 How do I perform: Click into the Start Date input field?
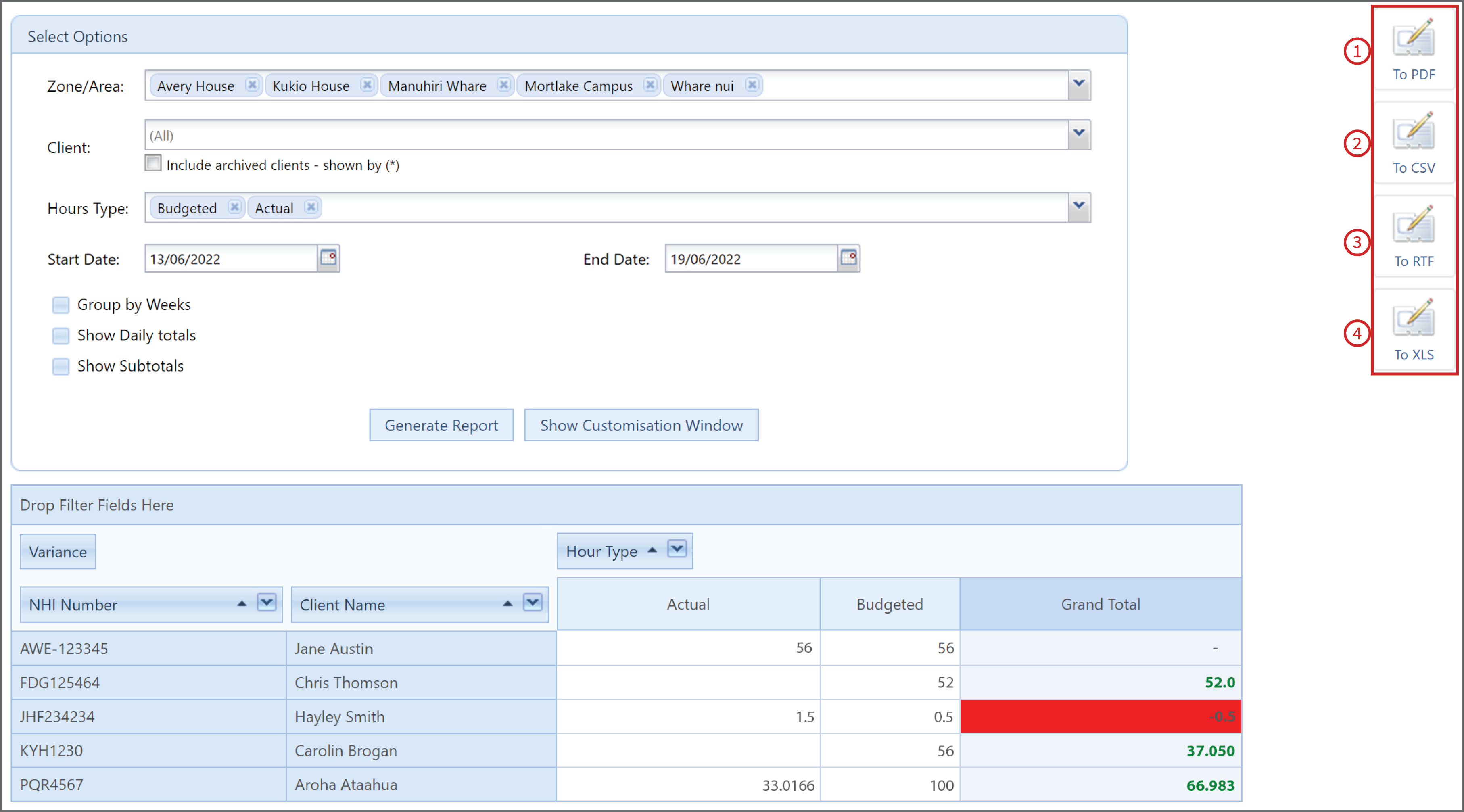pos(231,259)
